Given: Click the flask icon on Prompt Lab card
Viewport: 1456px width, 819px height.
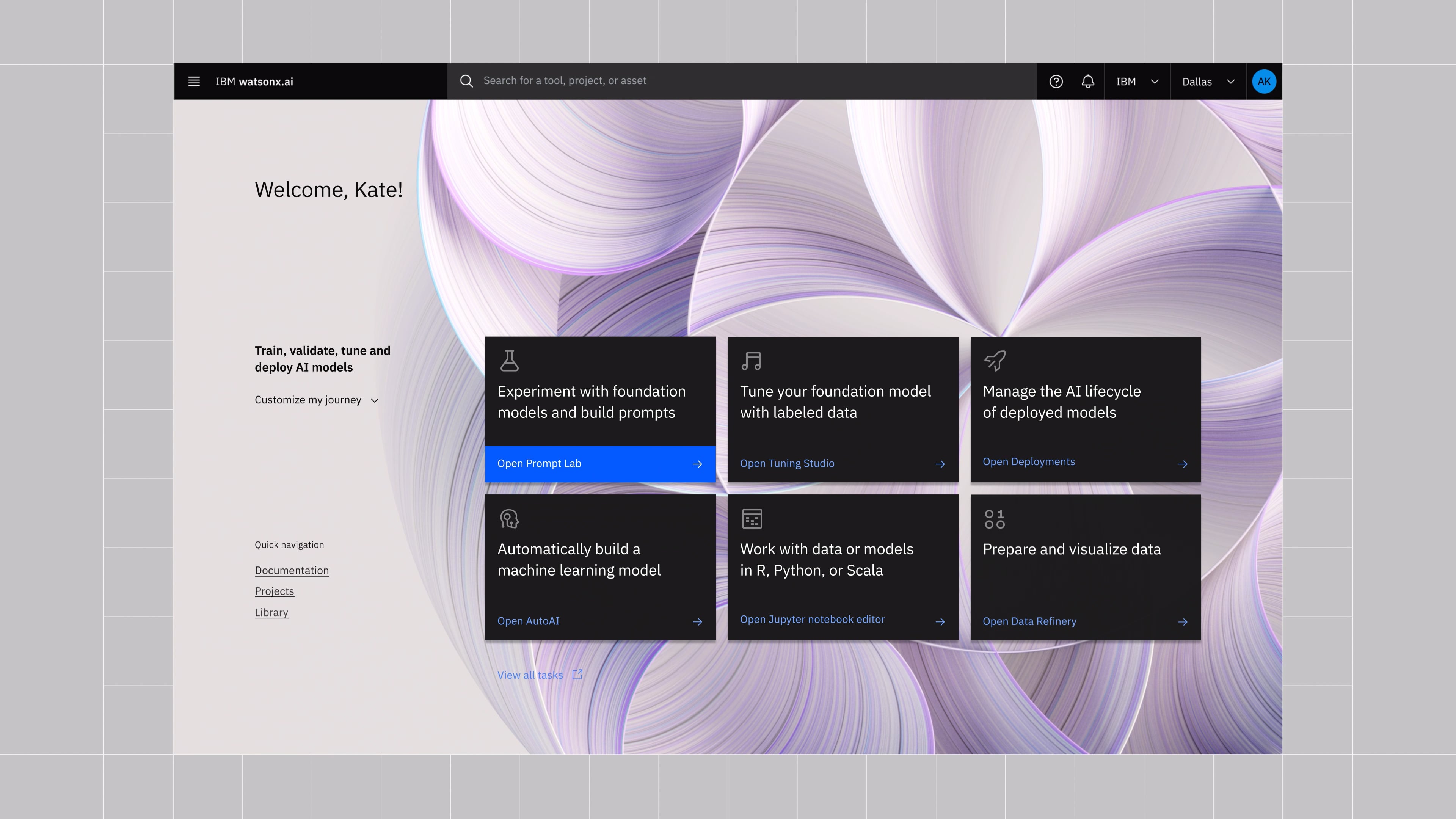Looking at the screenshot, I should 509,361.
